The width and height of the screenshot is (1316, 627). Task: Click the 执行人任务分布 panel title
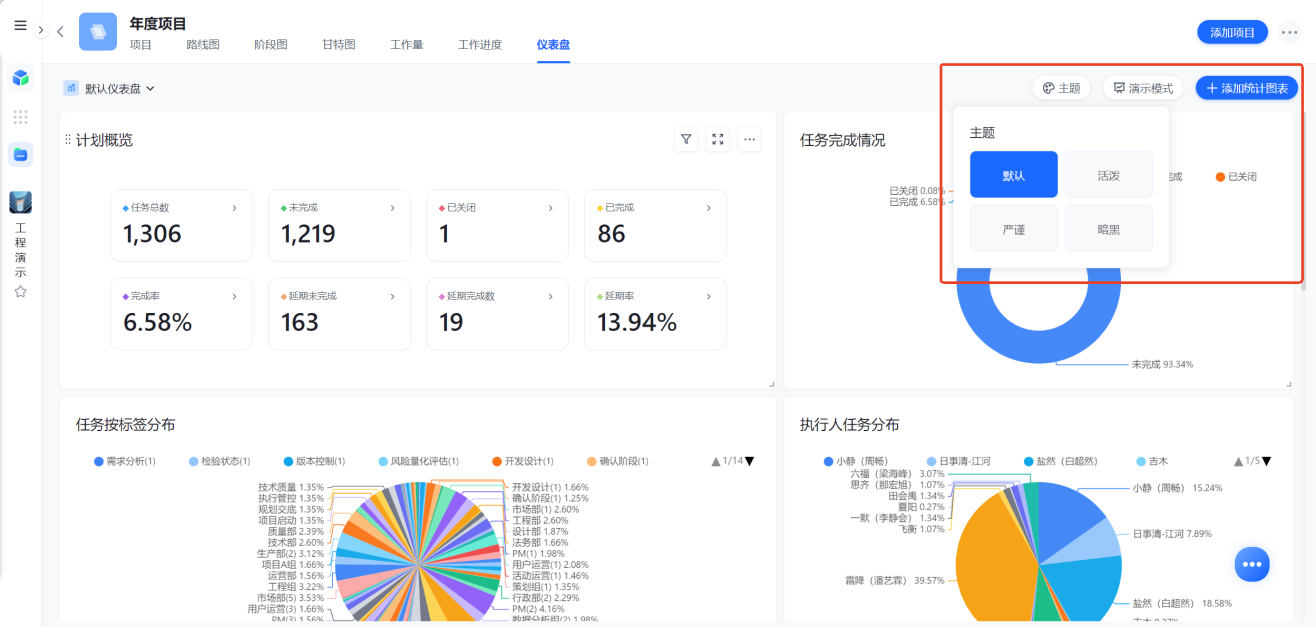point(849,425)
